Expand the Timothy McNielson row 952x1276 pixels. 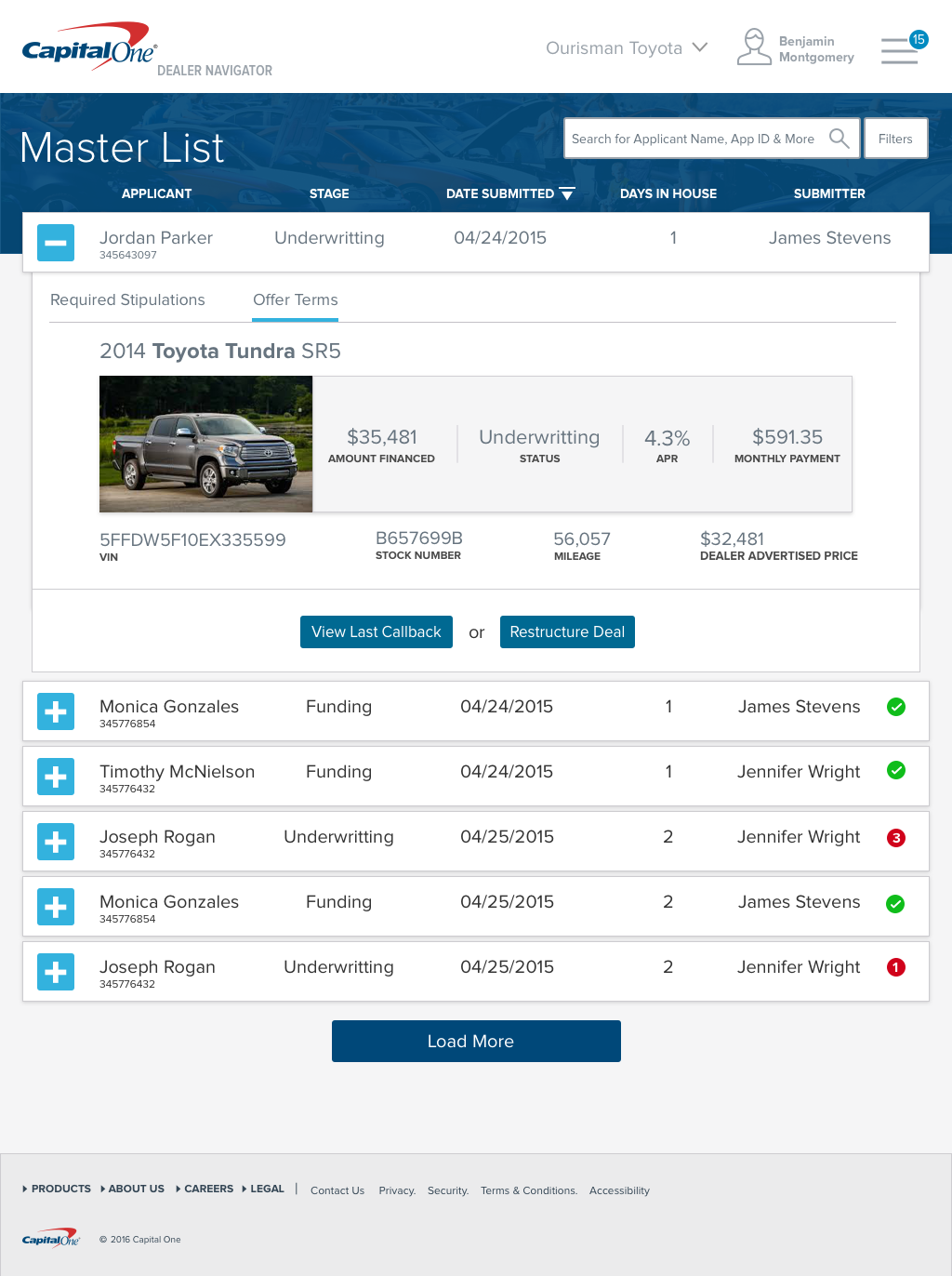pyautogui.click(x=56, y=777)
